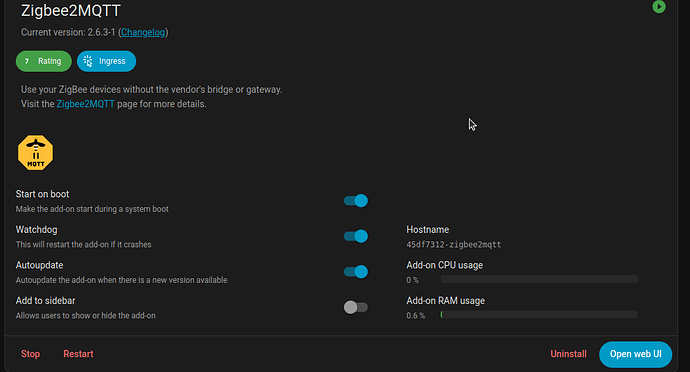
Task: Click the Zigbee2MQTT bee logo
Action: 36,153
